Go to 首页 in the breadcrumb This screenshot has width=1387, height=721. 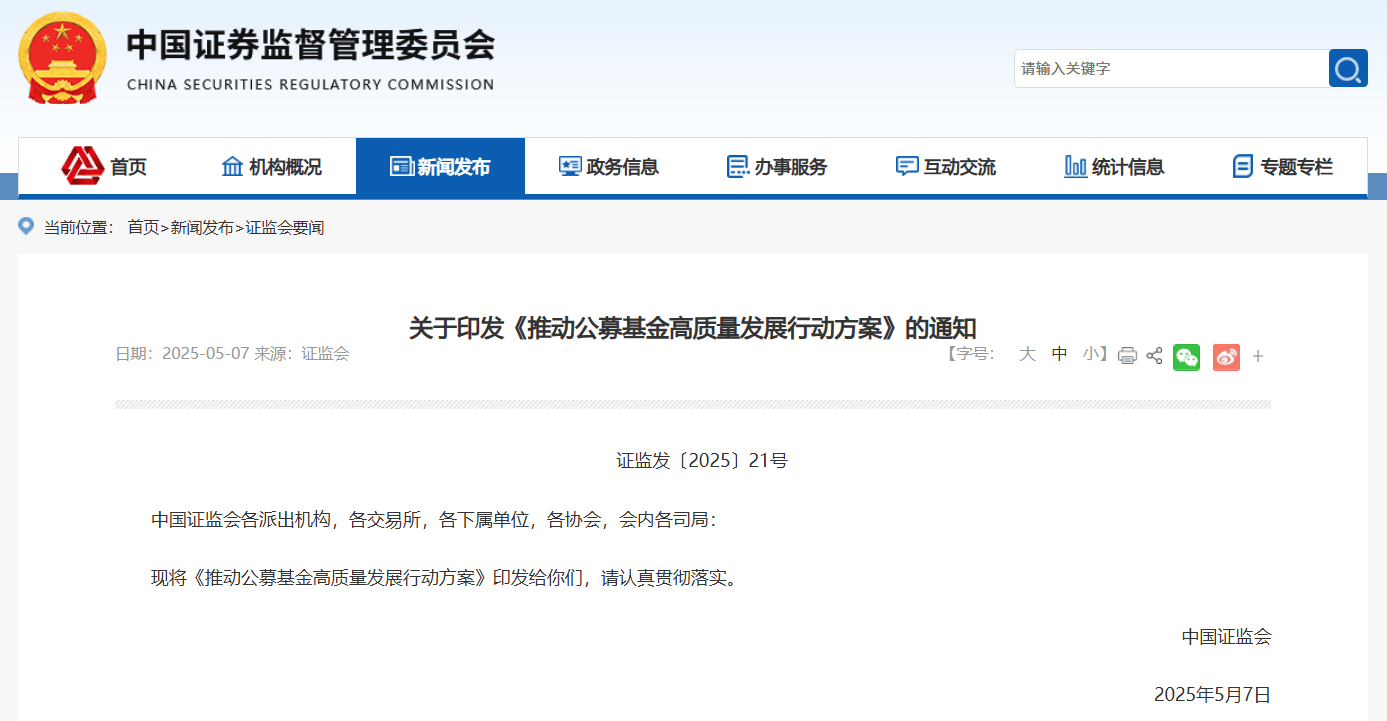pyautogui.click(x=143, y=228)
